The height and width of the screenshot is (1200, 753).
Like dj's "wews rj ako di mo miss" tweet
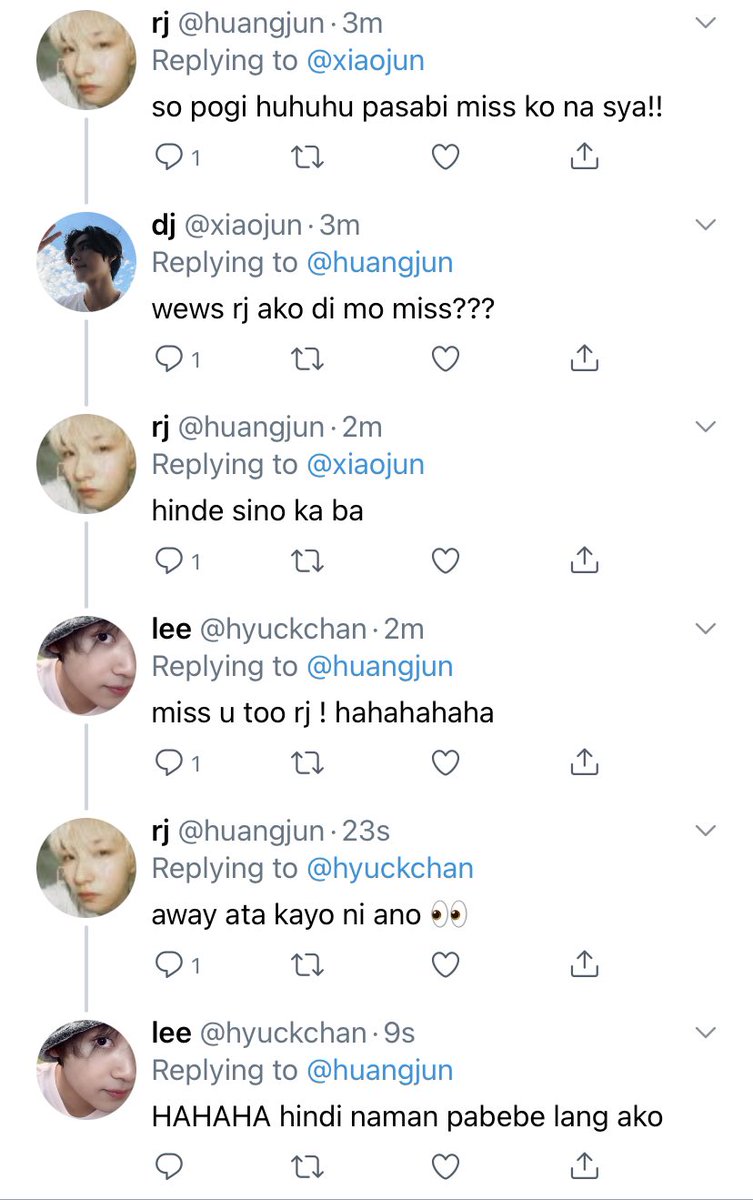445,359
